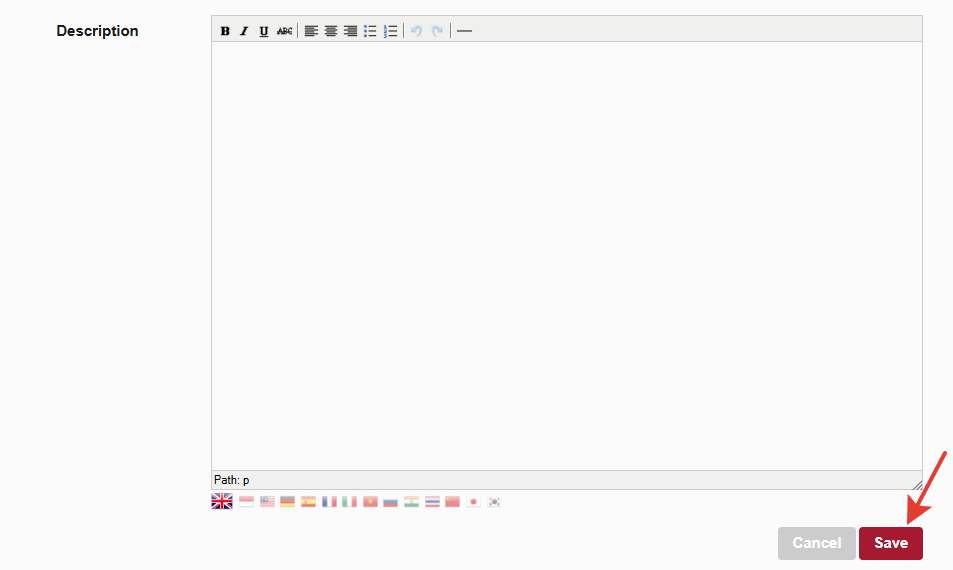Toggle bold formatting in Description editor
Viewport: 953px width, 570px height.
[225, 31]
